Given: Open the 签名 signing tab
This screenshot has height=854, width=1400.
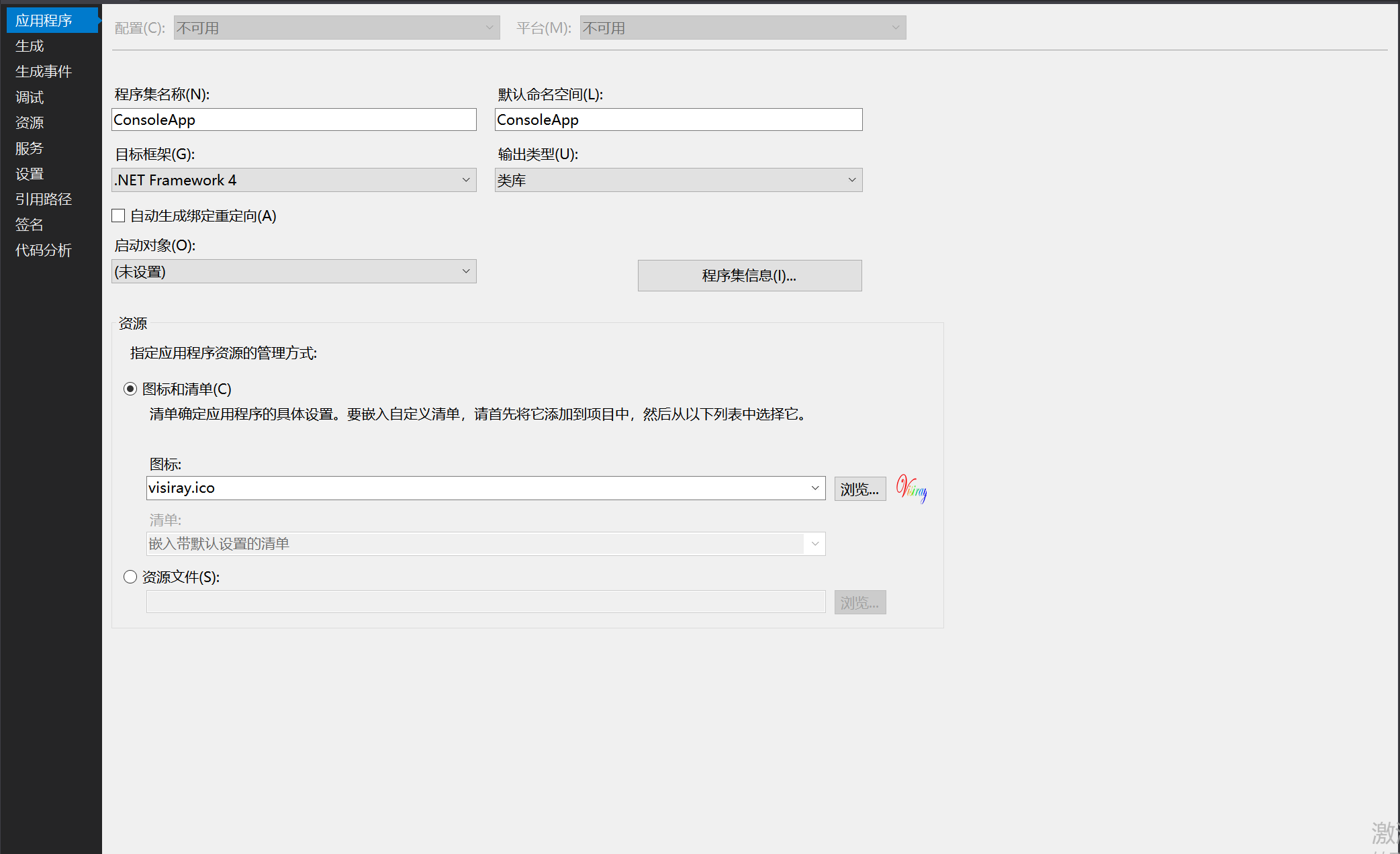Looking at the screenshot, I should point(30,224).
